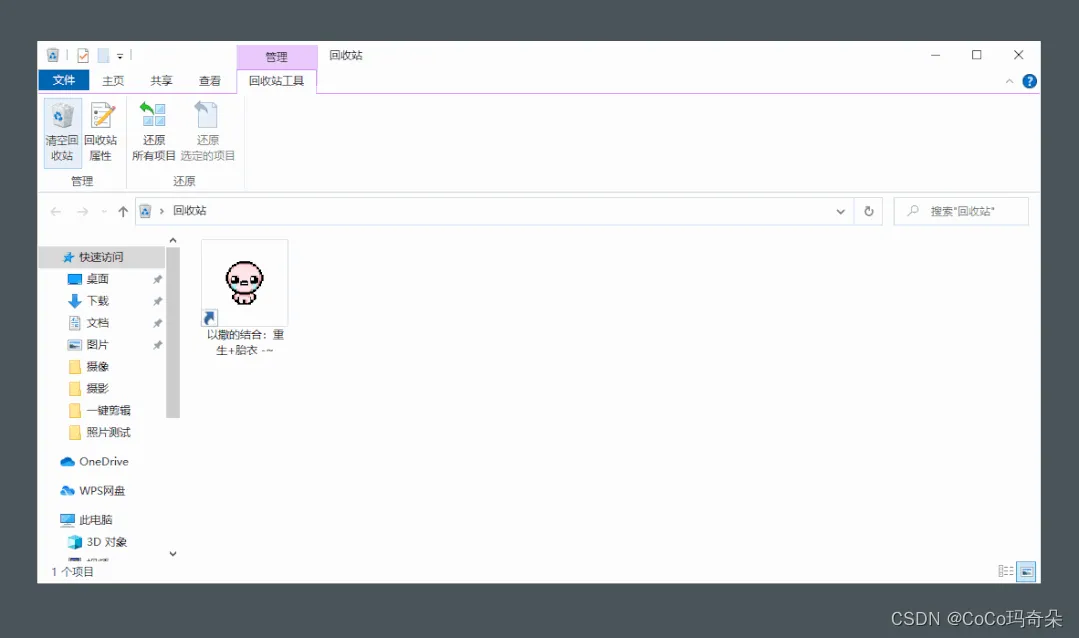Open Recycle Bin properties (回收站属性)
This screenshot has width=1079, height=638.
101,132
